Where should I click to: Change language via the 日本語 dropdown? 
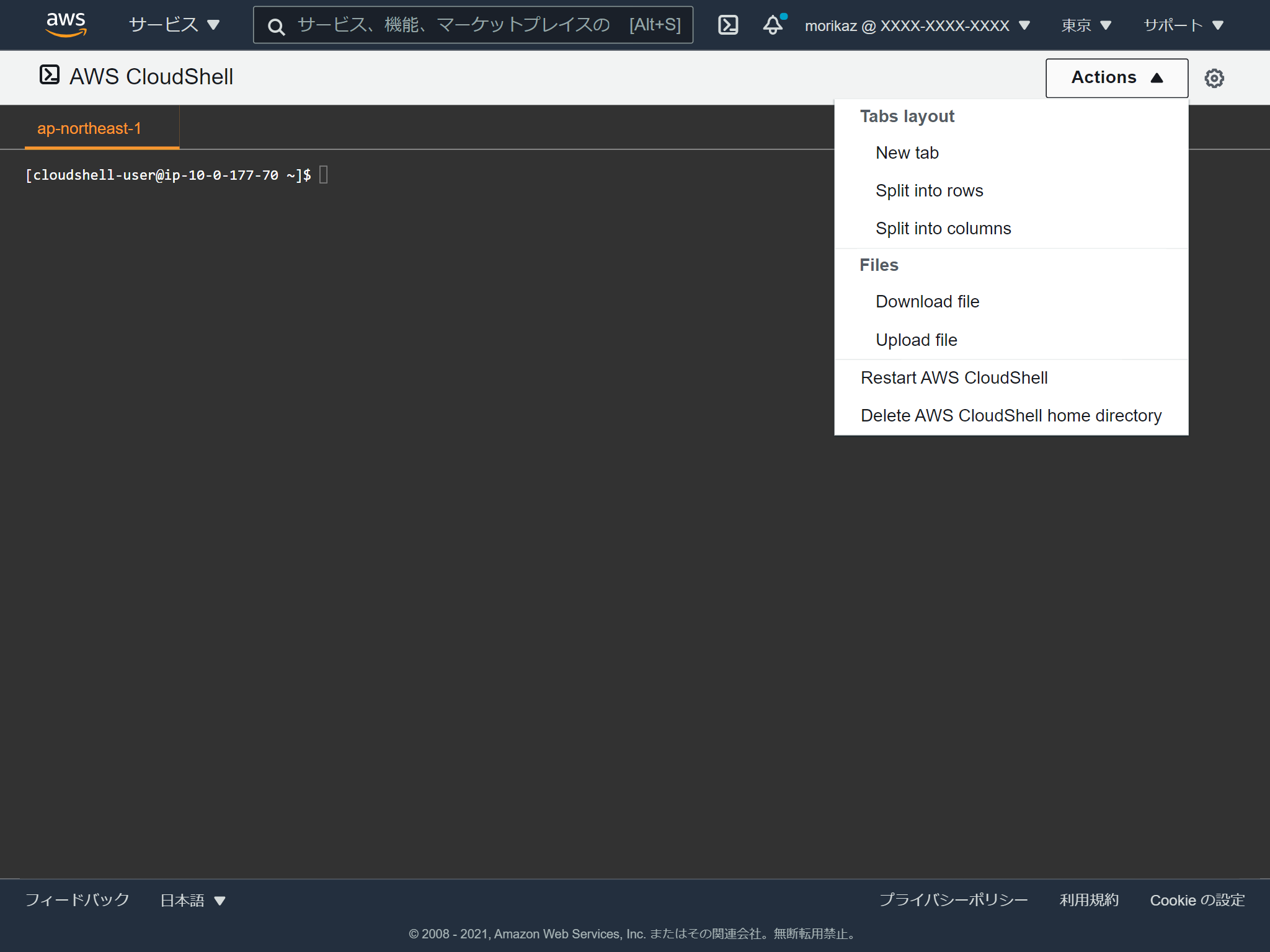point(191,900)
